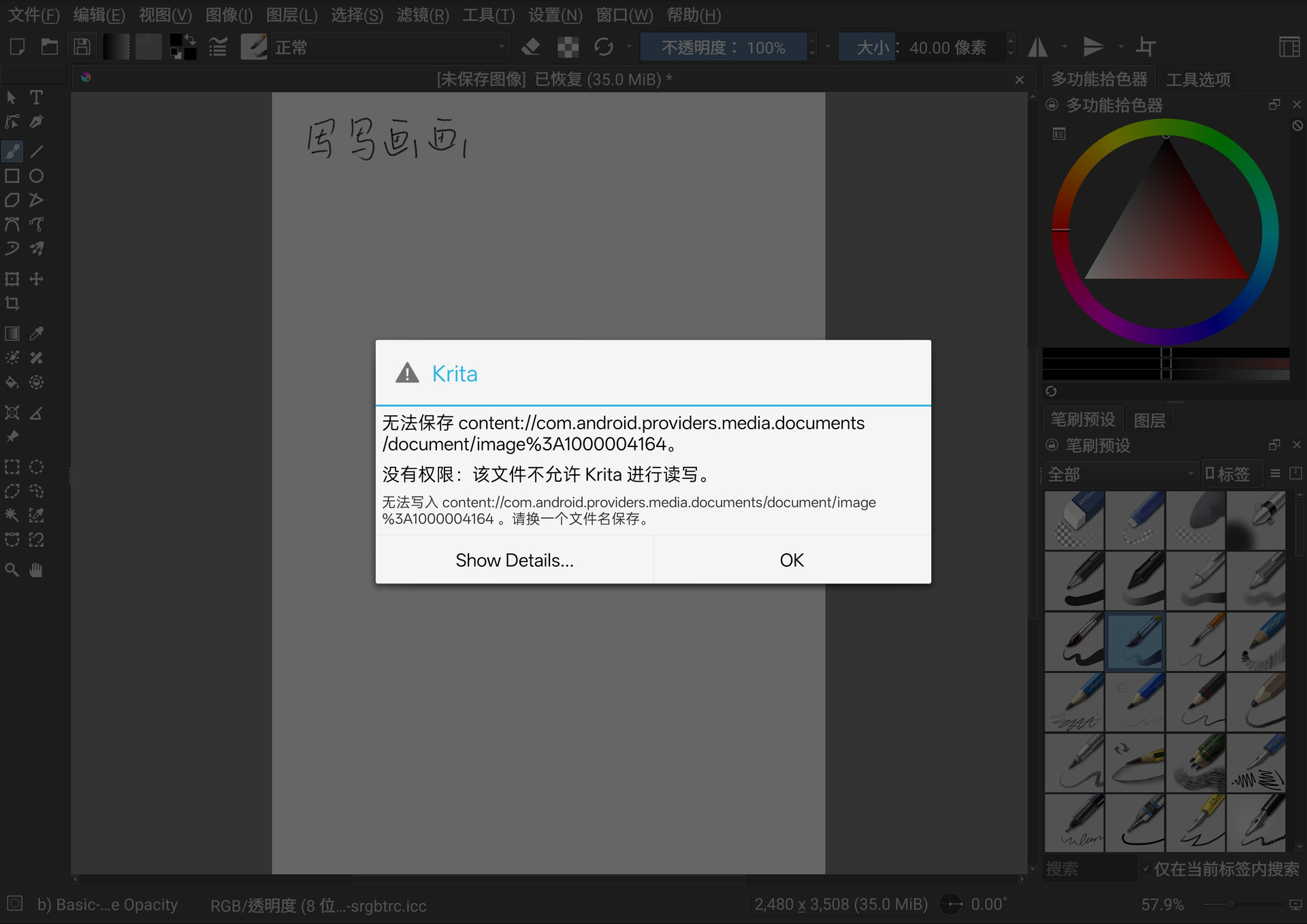Image resolution: width=1307 pixels, height=924 pixels.
Task: Expand the 全部 brush tag dropdown
Action: [1119, 474]
